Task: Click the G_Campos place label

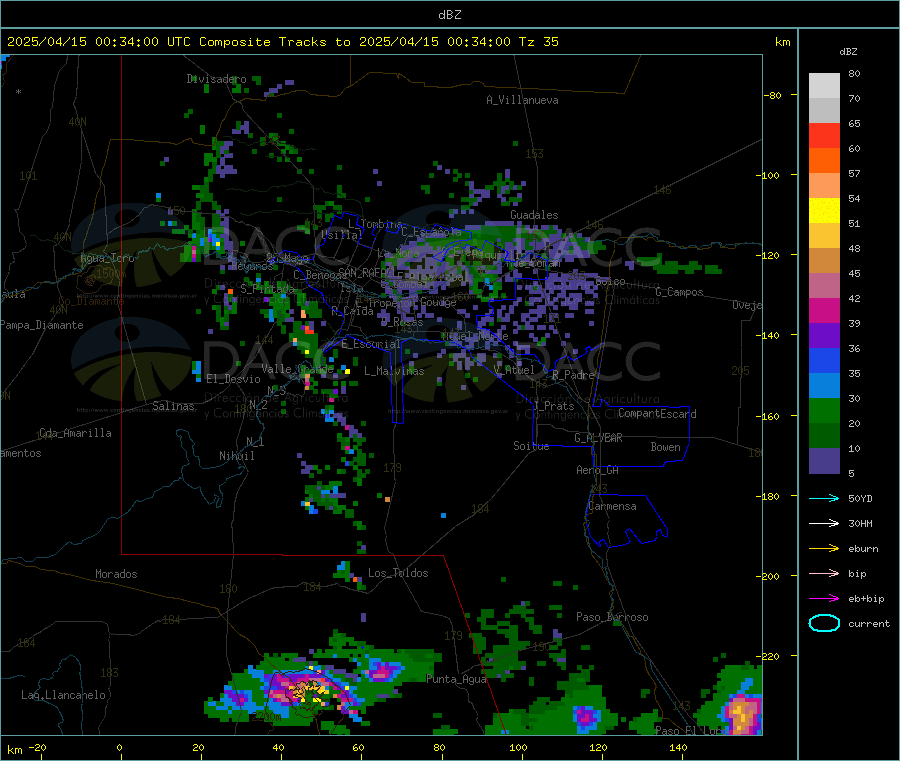Action: (679, 292)
